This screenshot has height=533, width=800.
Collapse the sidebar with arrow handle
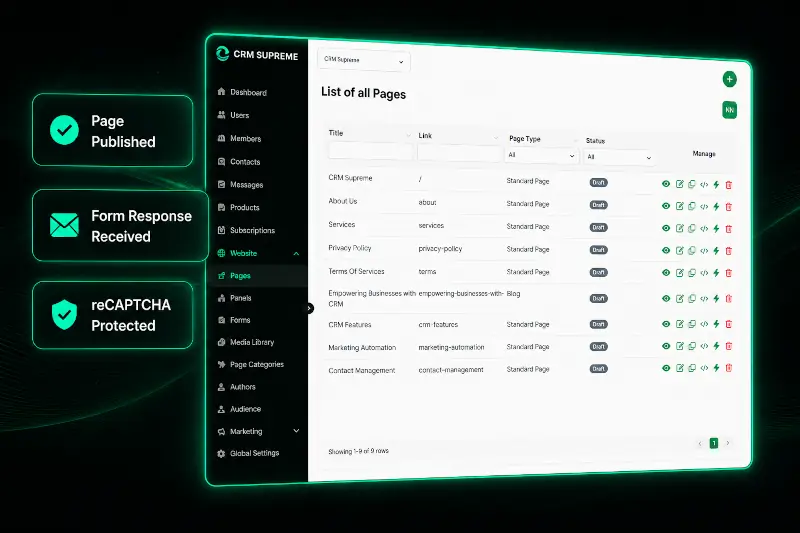309,308
